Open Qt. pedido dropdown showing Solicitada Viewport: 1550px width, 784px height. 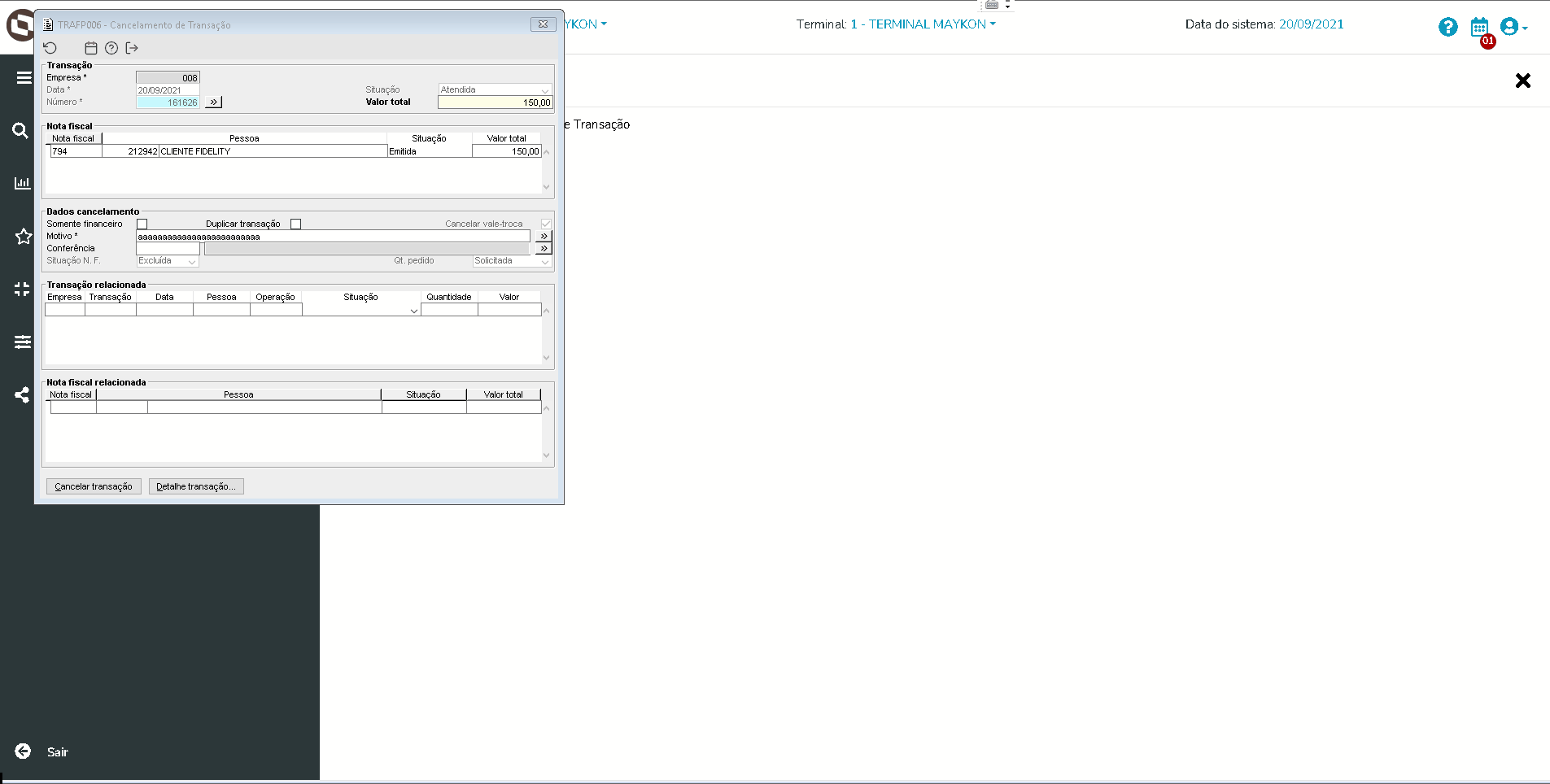pos(513,260)
